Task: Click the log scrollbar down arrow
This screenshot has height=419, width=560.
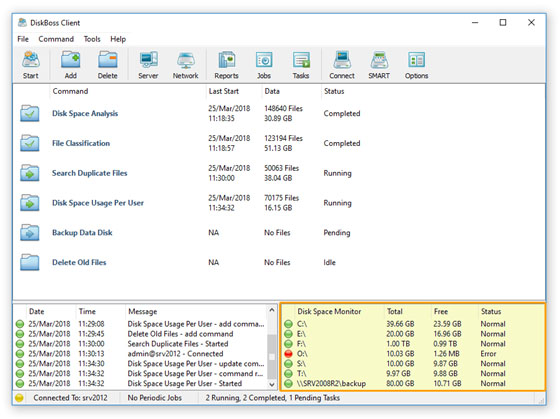Action: point(272,384)
